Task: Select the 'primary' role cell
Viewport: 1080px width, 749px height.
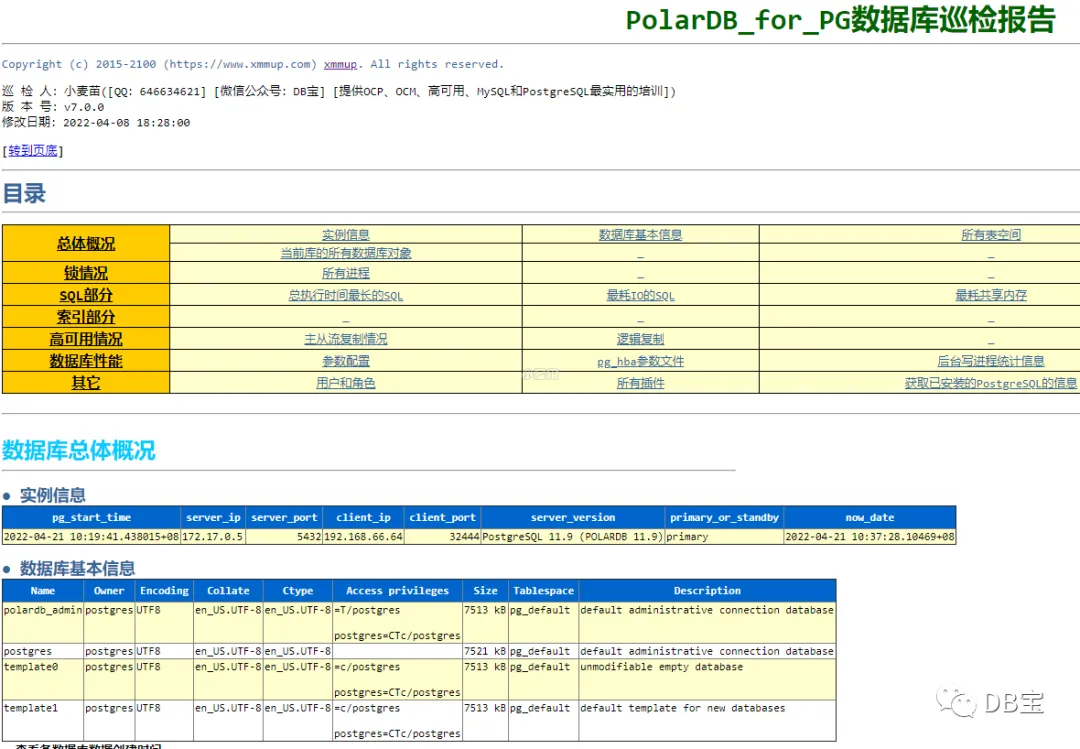Action: click(725, 537)
